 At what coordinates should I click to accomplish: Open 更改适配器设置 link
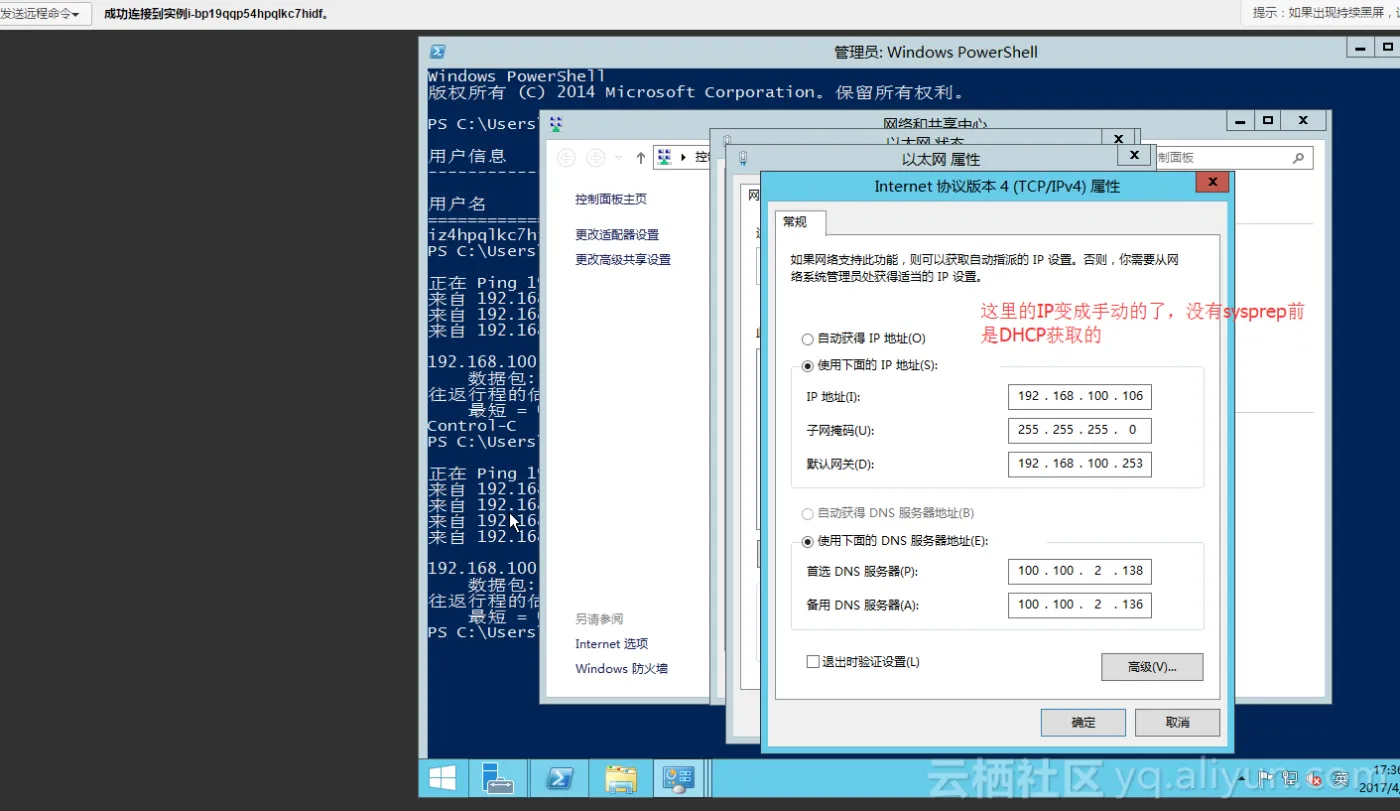[617, 235]
